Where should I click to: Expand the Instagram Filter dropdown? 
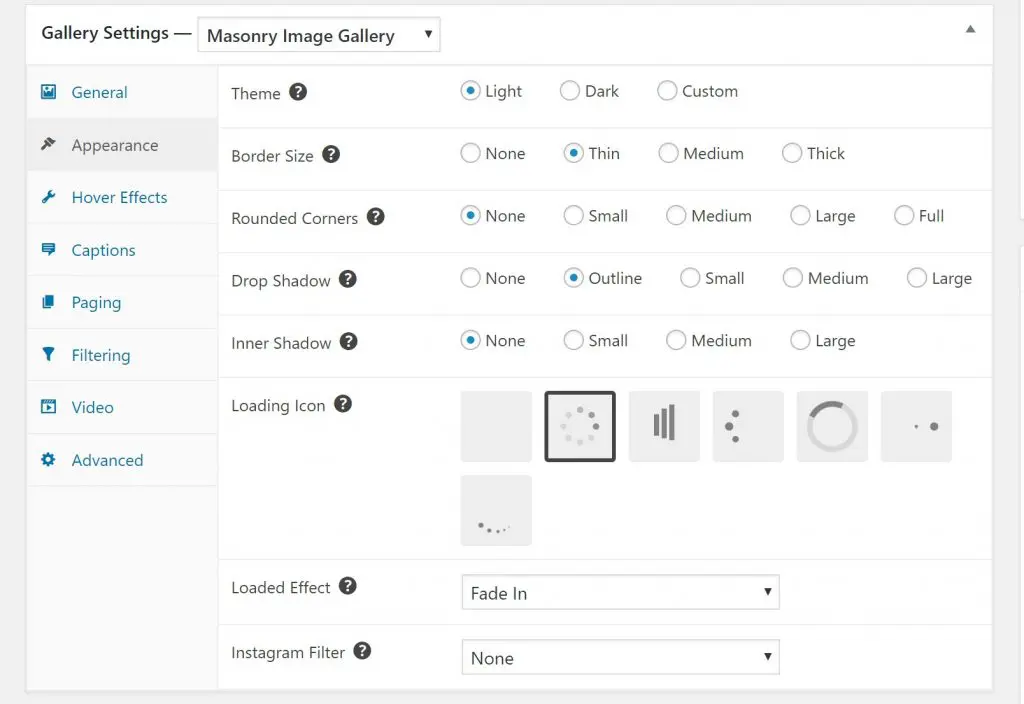click(x=620, y=658)
